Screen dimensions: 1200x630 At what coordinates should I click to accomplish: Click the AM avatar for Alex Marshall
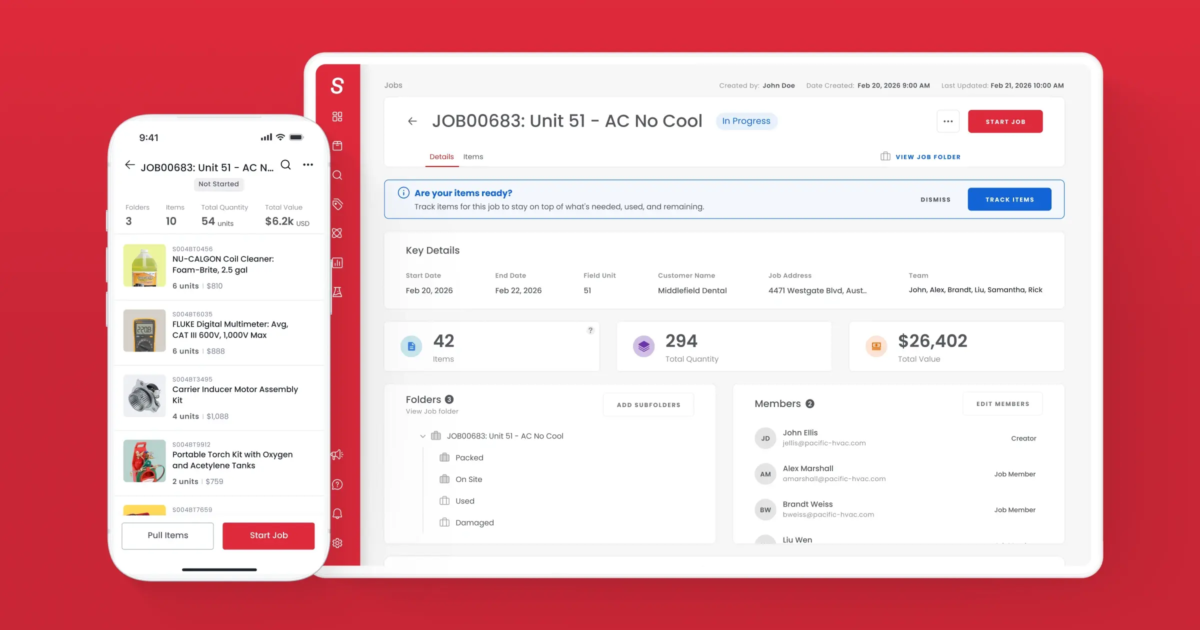point(765,474)
